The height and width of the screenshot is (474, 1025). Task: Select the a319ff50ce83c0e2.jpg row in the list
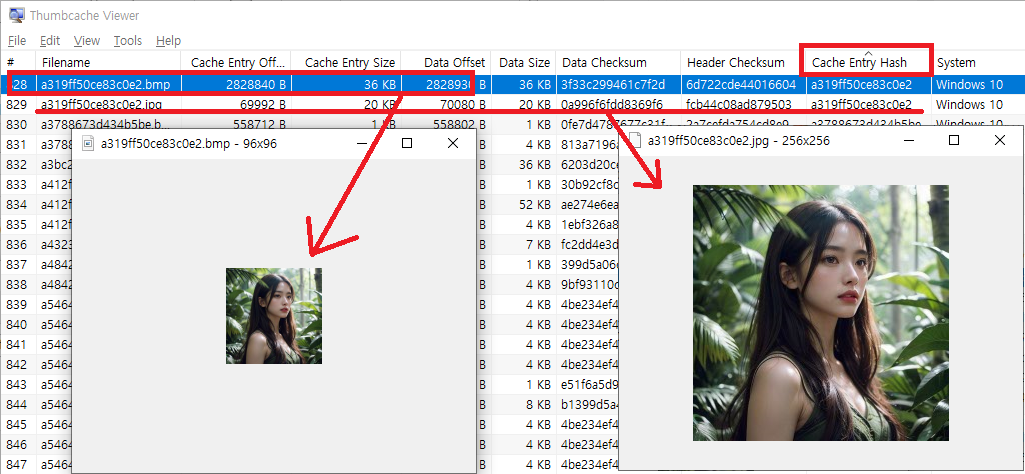pos(101,104)
